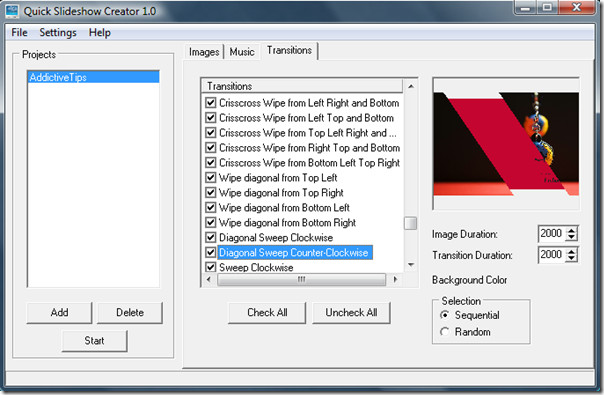Click the Delete project button
Screen dimensions: 604x395
click(x=130, y=313)
